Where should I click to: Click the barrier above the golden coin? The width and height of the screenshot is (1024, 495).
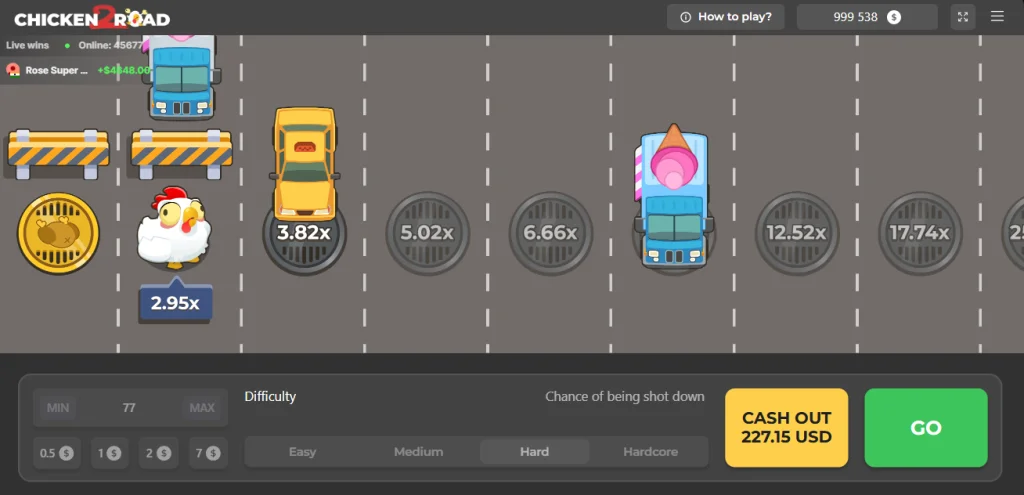point(58,154)
